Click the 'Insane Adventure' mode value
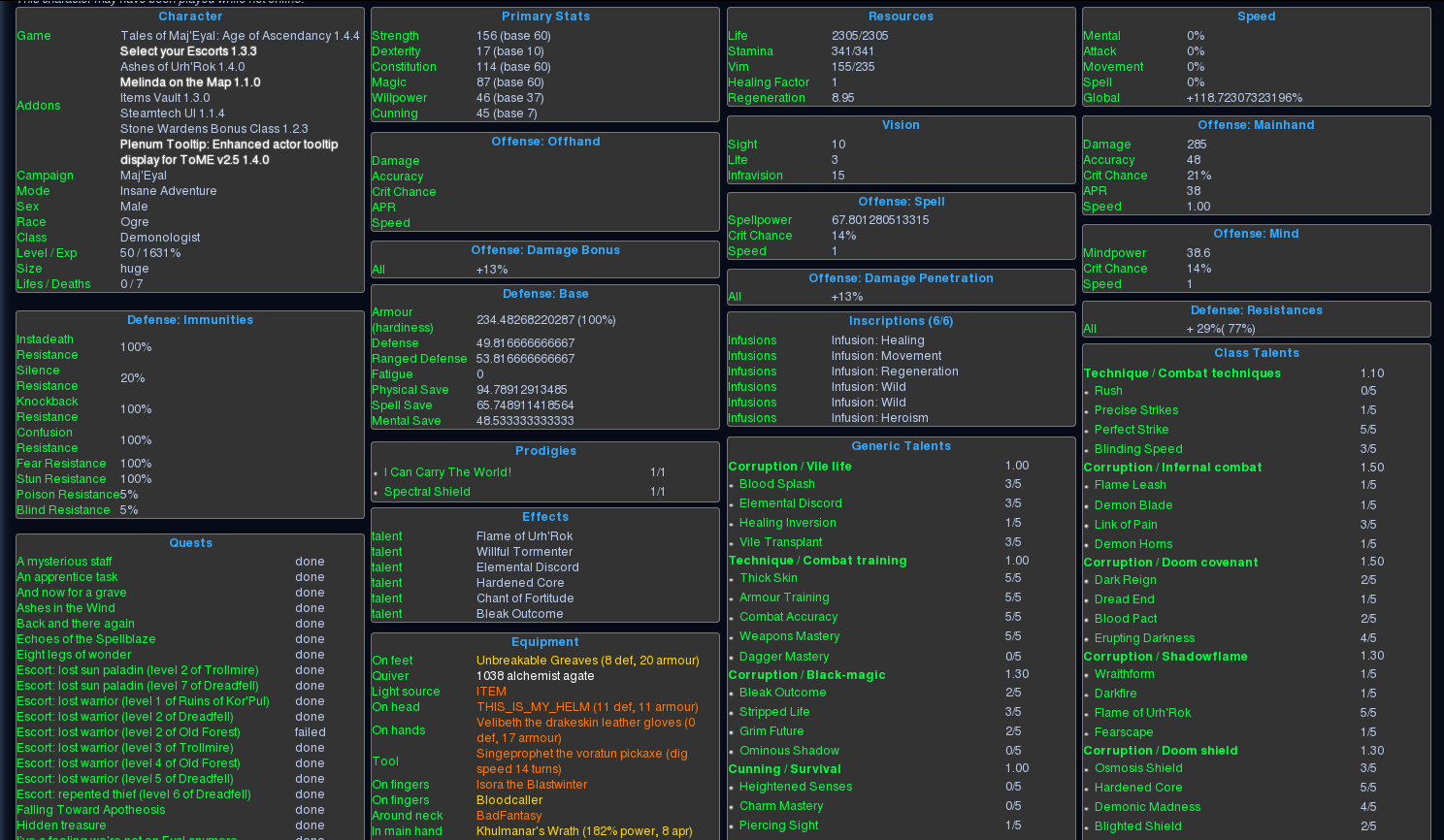This screenshot has height=840, width=1444. coord(169,191)
